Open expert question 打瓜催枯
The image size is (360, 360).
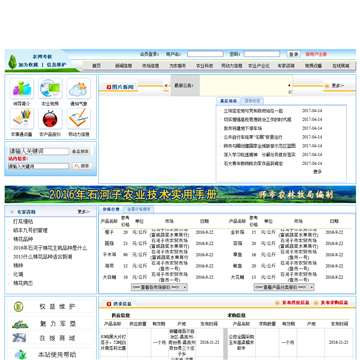tap(23, 221)
